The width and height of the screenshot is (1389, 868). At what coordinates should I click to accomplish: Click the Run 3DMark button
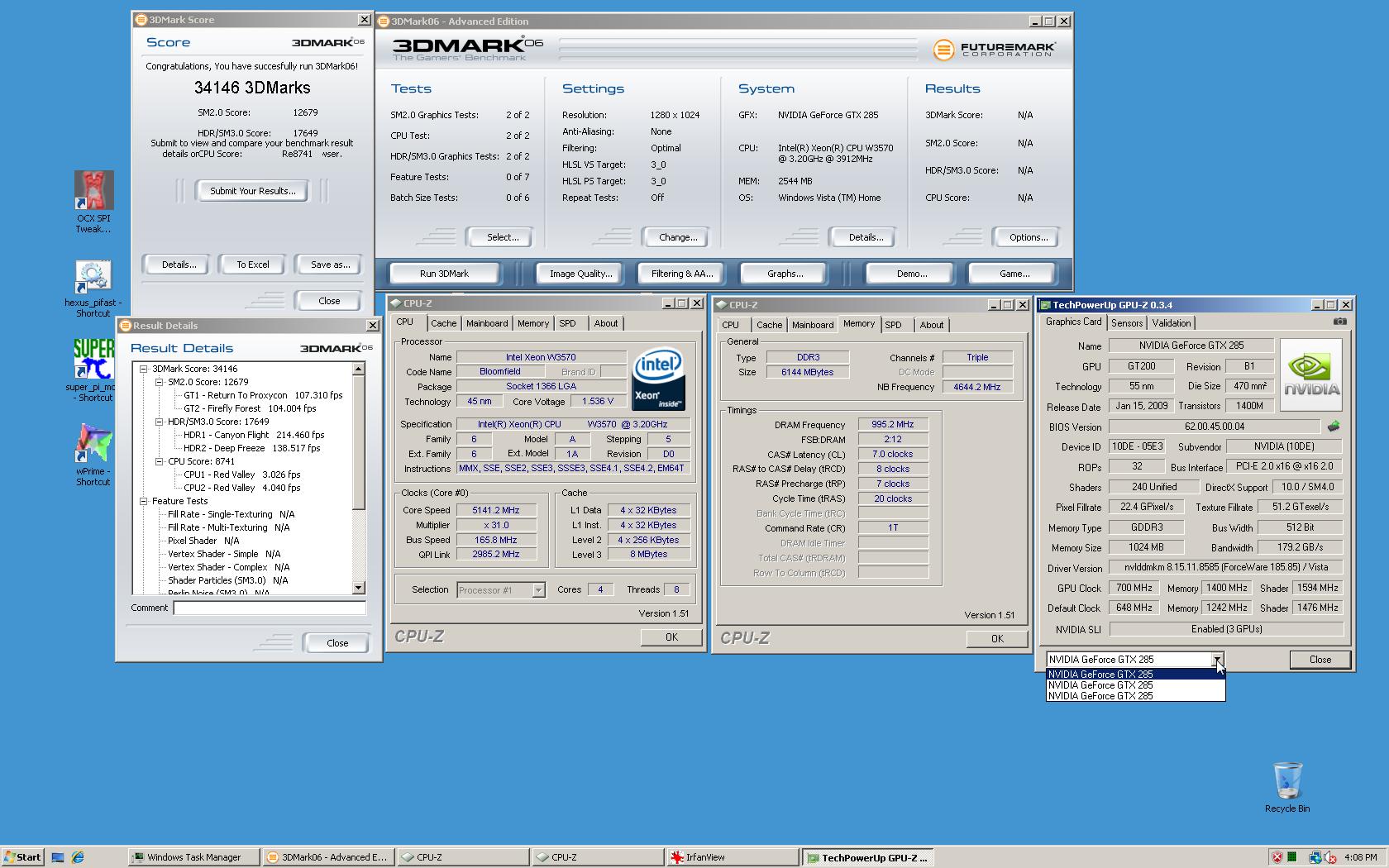click(444, 274)
